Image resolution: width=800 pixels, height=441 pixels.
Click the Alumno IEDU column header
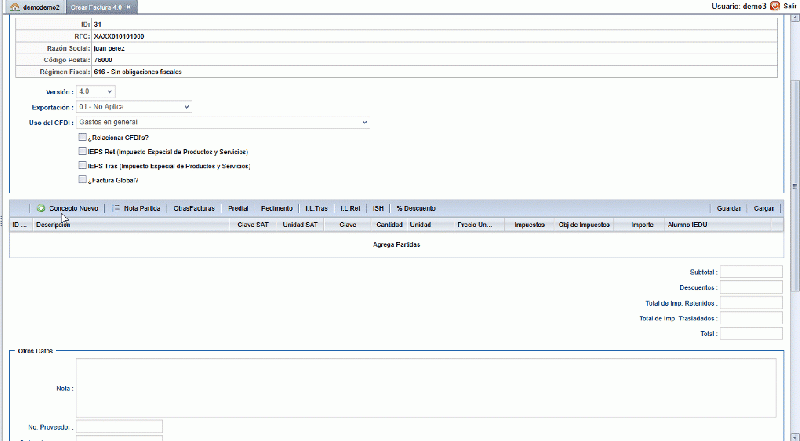click(x=718, y=225)
